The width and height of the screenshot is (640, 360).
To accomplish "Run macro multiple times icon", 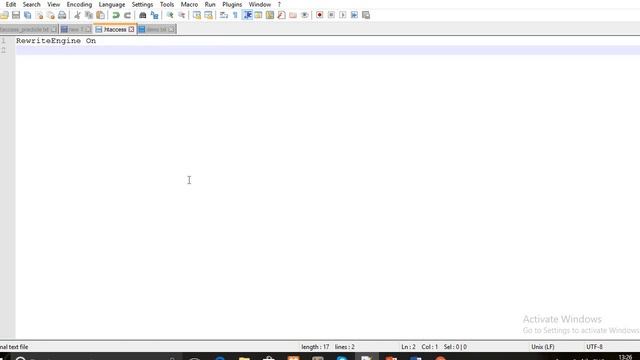I will point(354,15).
